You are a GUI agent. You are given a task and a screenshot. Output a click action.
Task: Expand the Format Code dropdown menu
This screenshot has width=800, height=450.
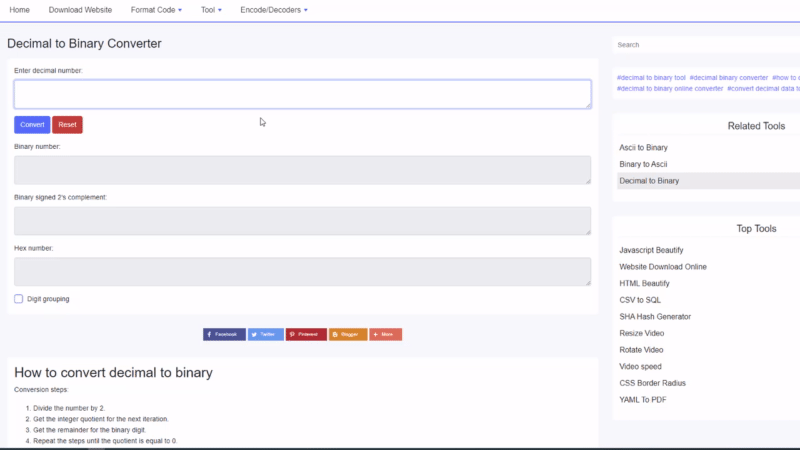(x=156, y=10)
